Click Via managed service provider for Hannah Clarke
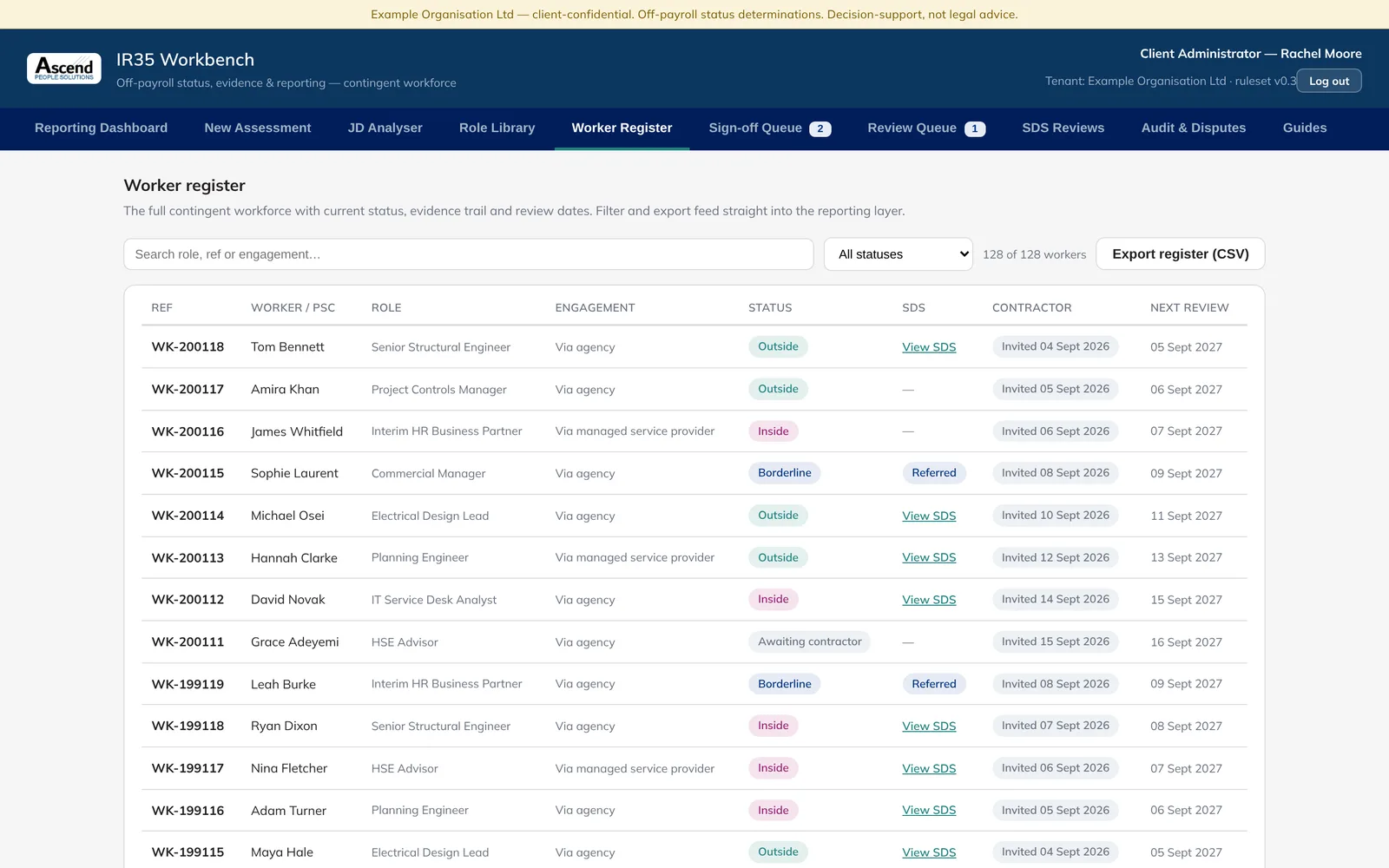This screenshot has width=1389, height=868. pyautogui.click(x=635, y=557)
